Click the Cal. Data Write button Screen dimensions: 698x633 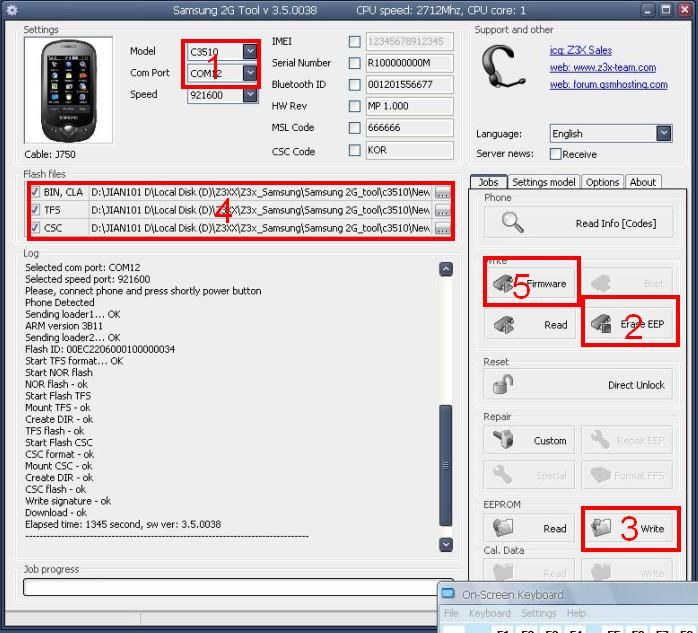point(627,571)
